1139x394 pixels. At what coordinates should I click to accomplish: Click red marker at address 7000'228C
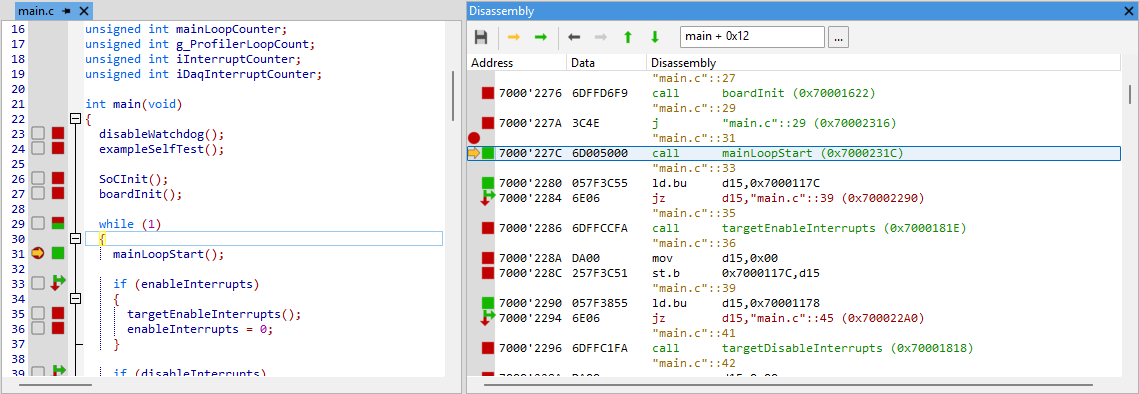pos(487,273)
